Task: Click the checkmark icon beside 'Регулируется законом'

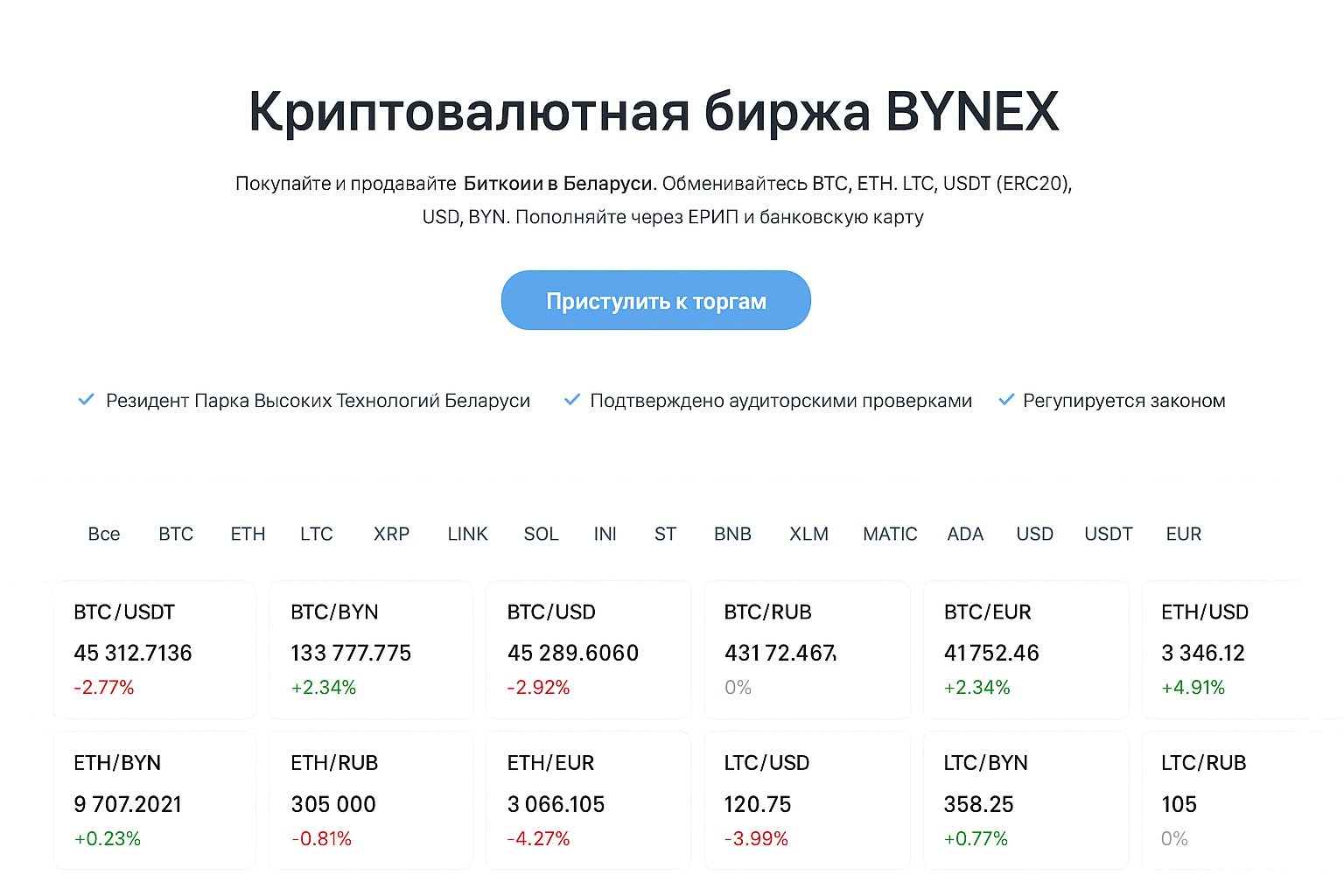Action: tap(1004, 400)
